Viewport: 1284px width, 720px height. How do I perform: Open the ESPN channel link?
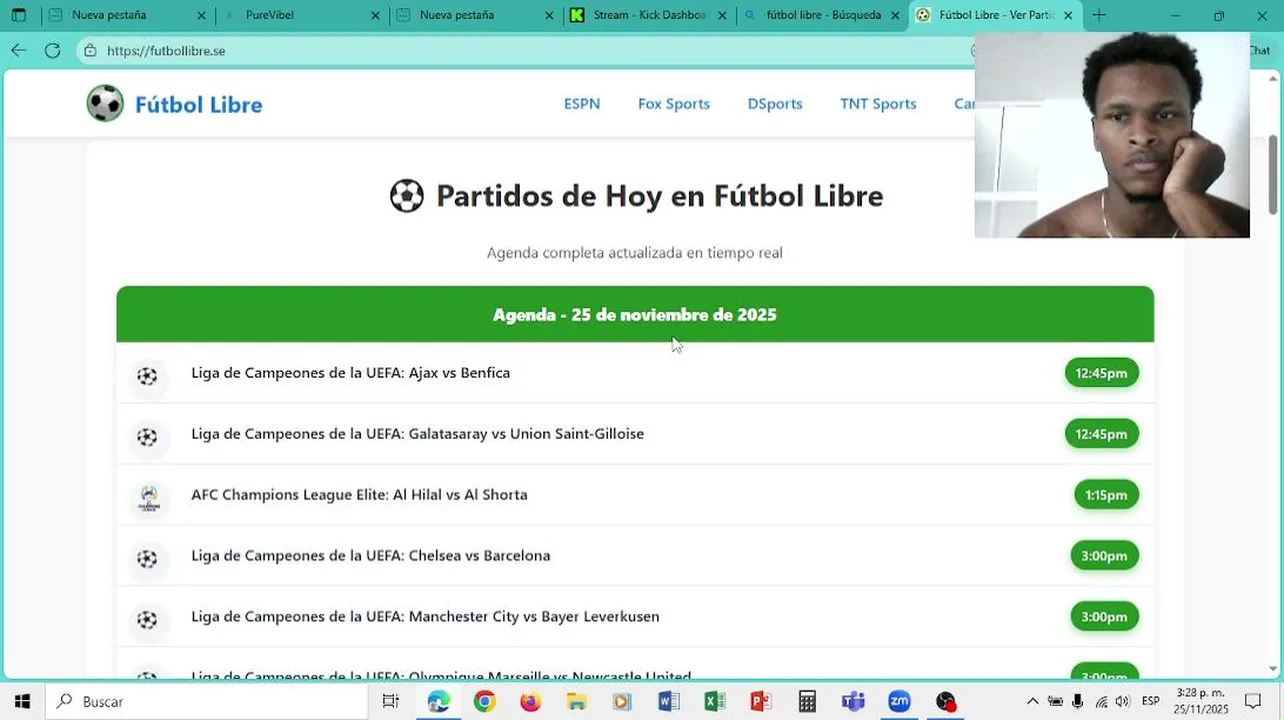click(582, 104)
